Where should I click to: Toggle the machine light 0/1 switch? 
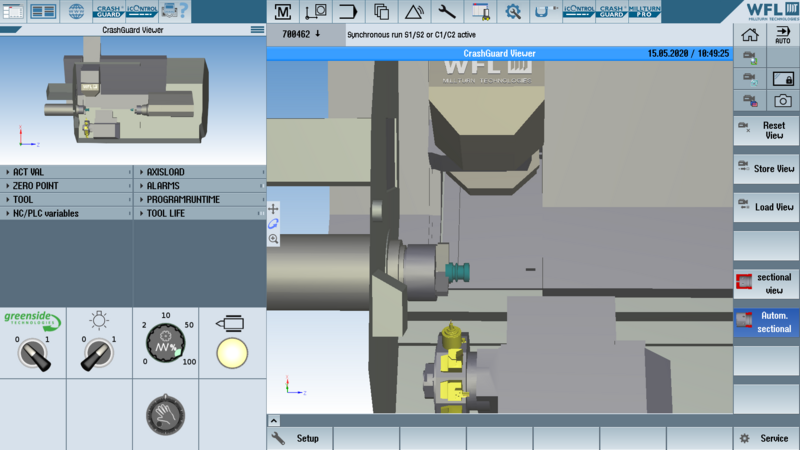(99, 352)
